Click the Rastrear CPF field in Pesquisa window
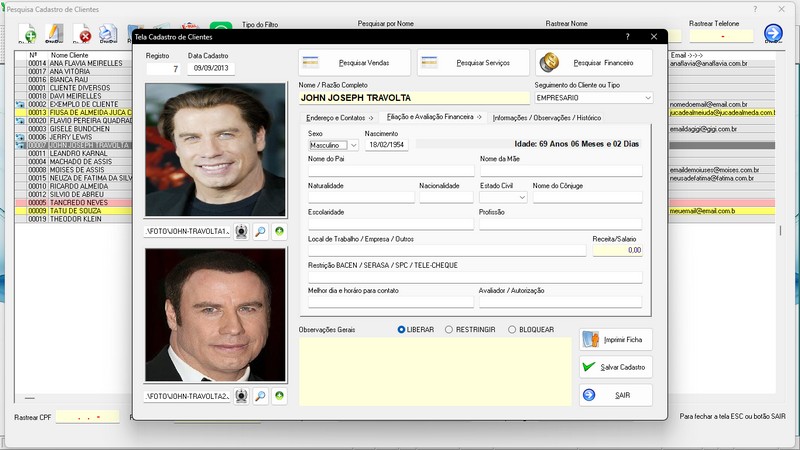 pos(87,417)
